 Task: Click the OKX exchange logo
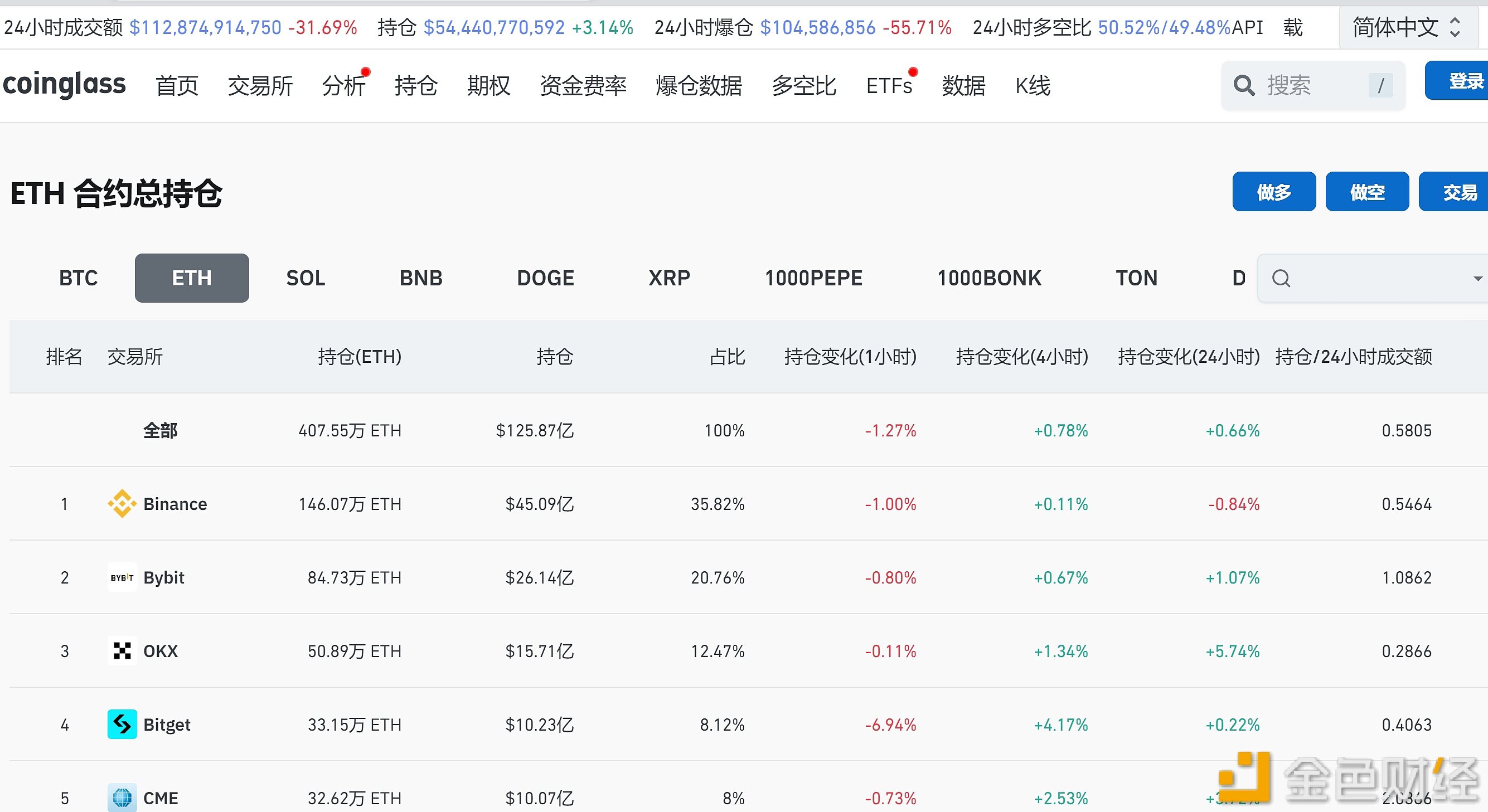point(122,651)
